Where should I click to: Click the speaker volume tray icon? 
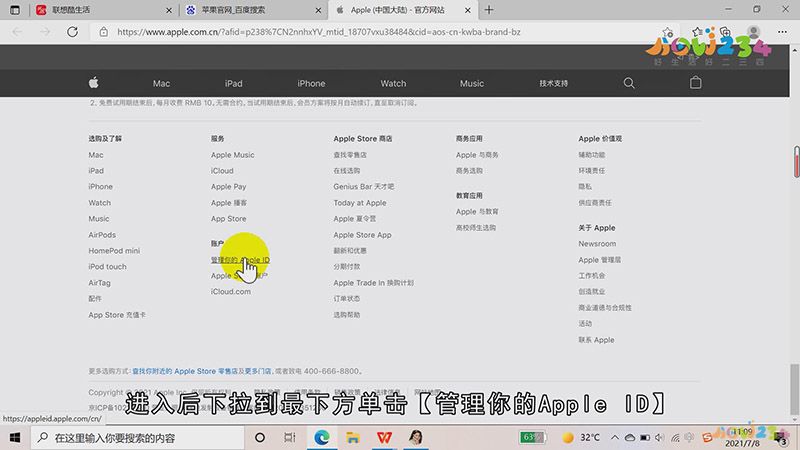pos(660,438)
